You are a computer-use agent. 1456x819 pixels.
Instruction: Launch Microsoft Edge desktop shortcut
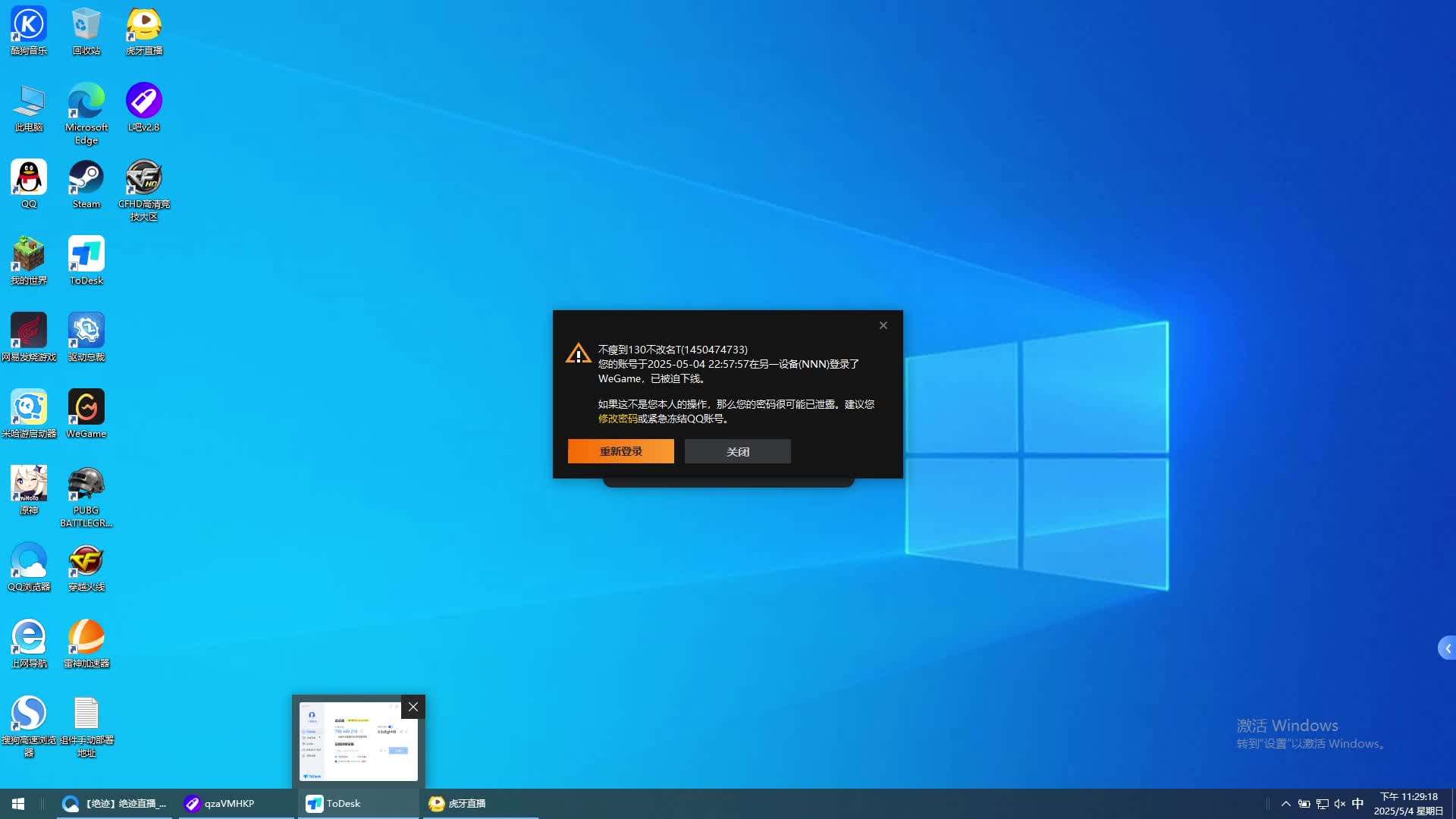click(86, 114)
